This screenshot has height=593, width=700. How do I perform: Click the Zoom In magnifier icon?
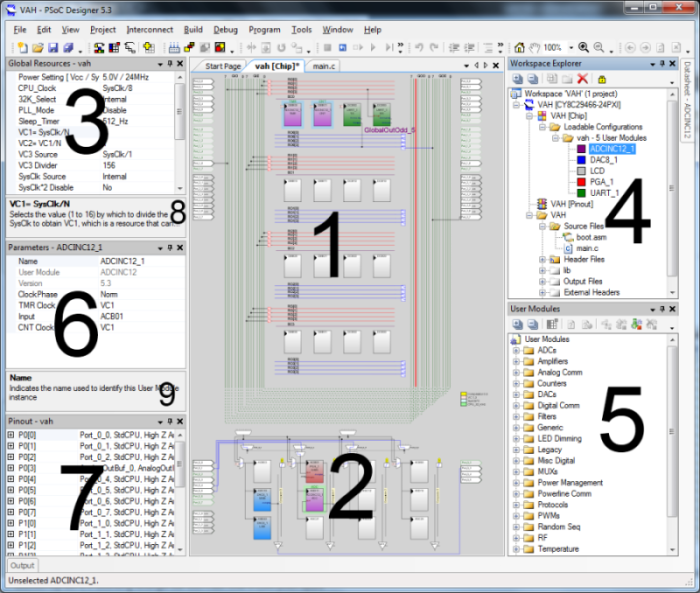(583, 47)
